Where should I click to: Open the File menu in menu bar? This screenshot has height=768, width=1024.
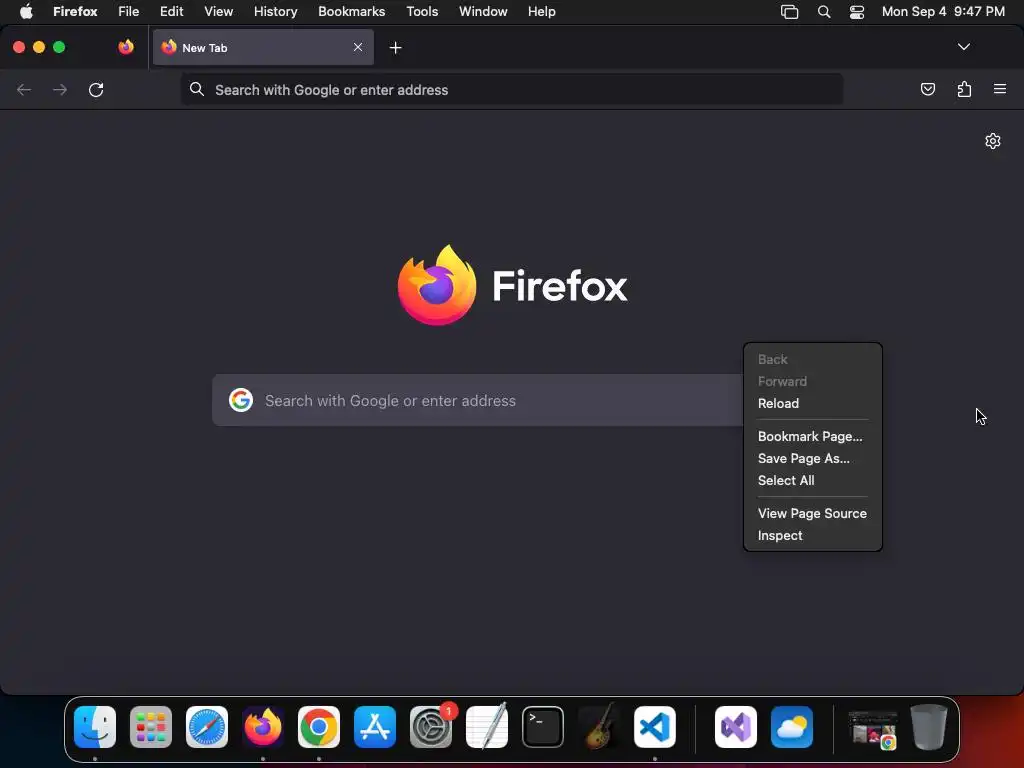(128, 12)
